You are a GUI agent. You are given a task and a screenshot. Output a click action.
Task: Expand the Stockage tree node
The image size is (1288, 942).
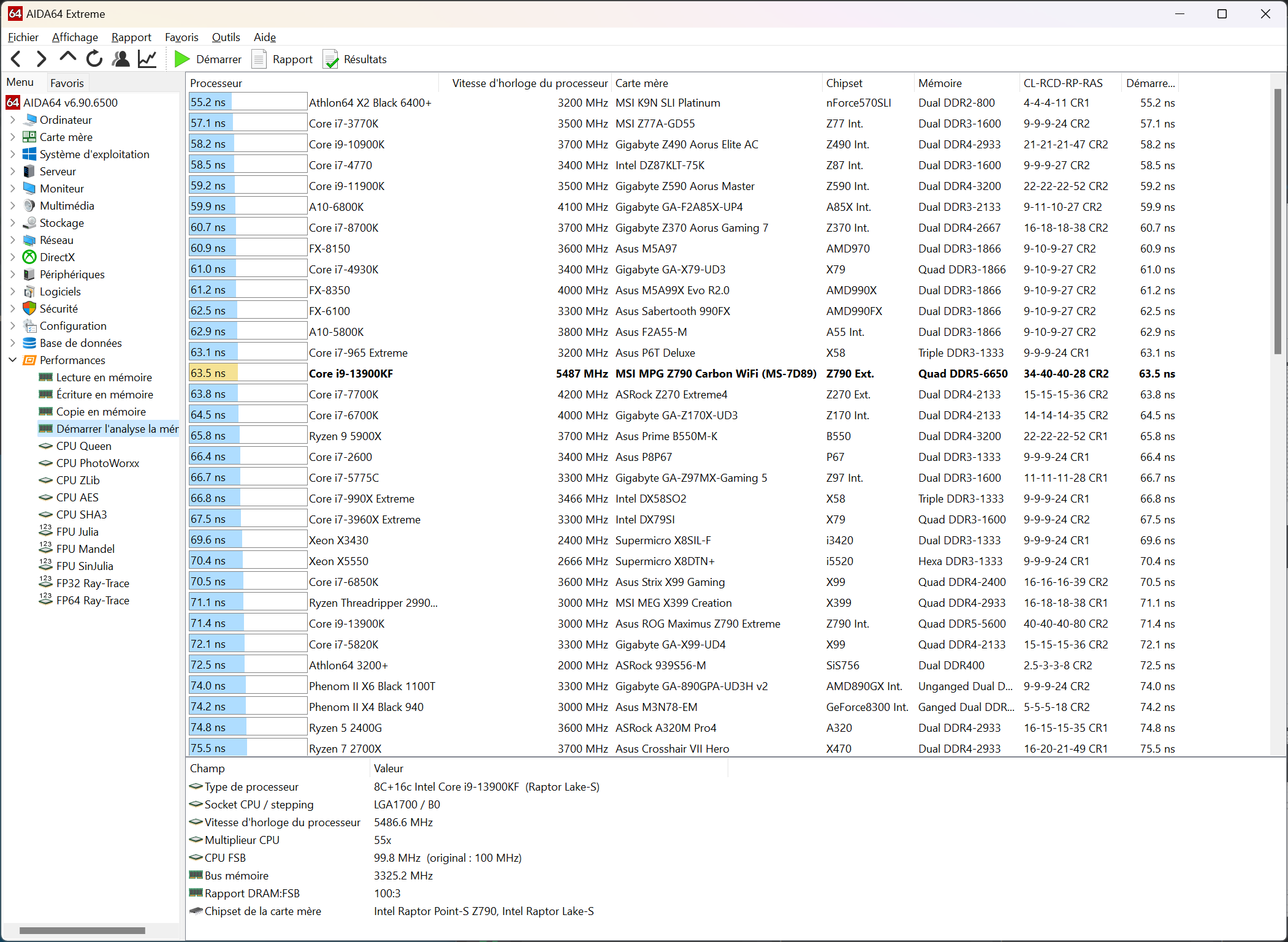click(13, 223)
